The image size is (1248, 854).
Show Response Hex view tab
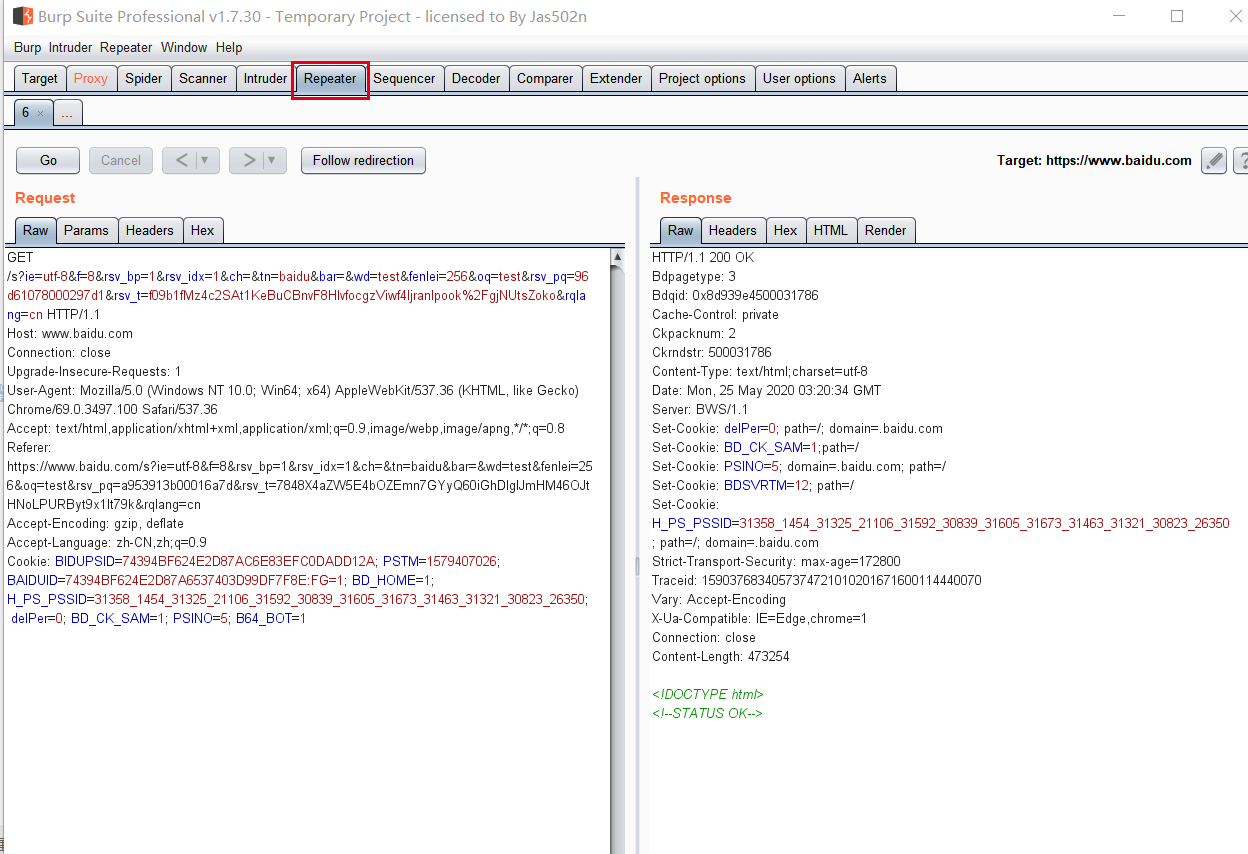(786, 230)
